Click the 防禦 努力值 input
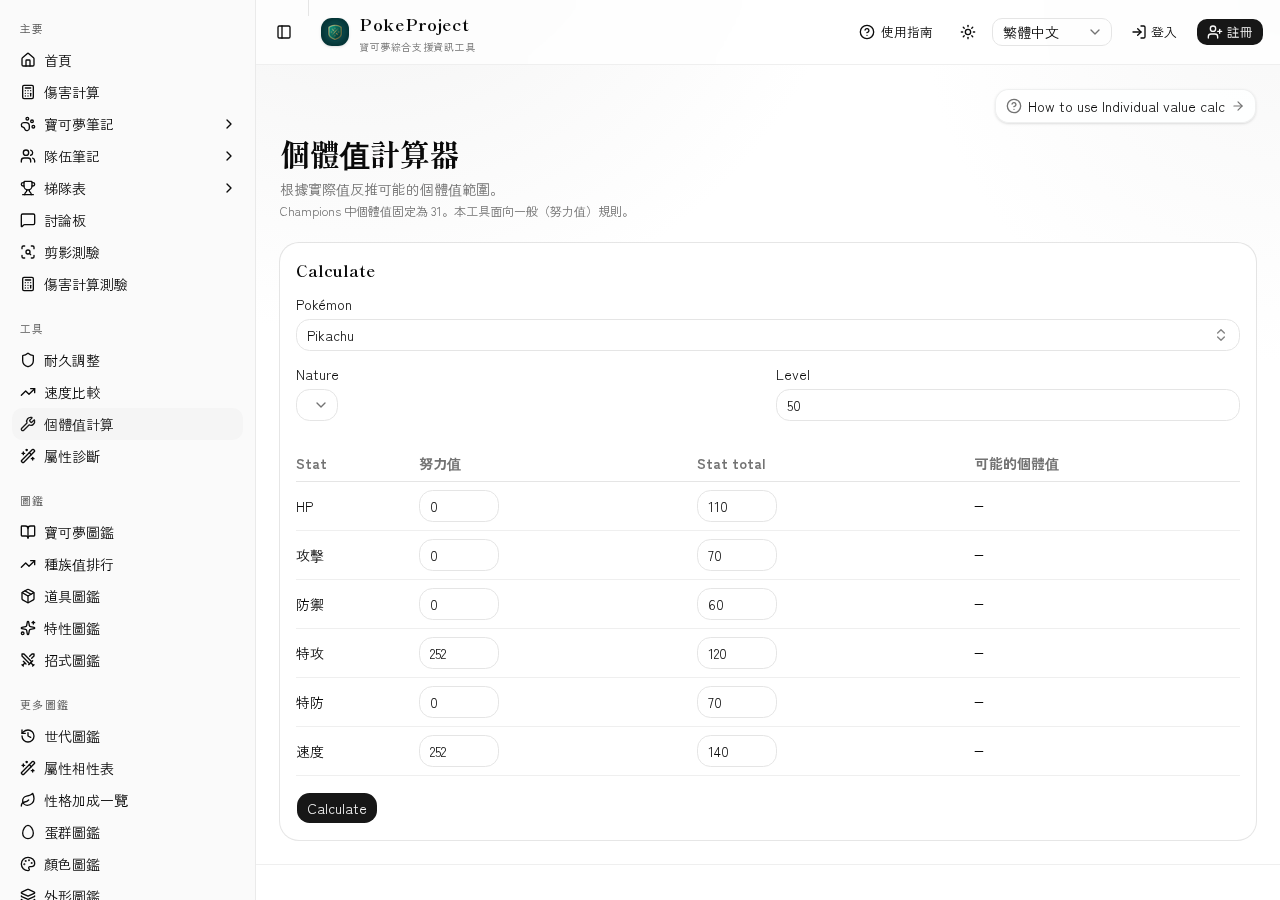The width and height of the screenshot is (1280, 900). click(x=459, y=604)
